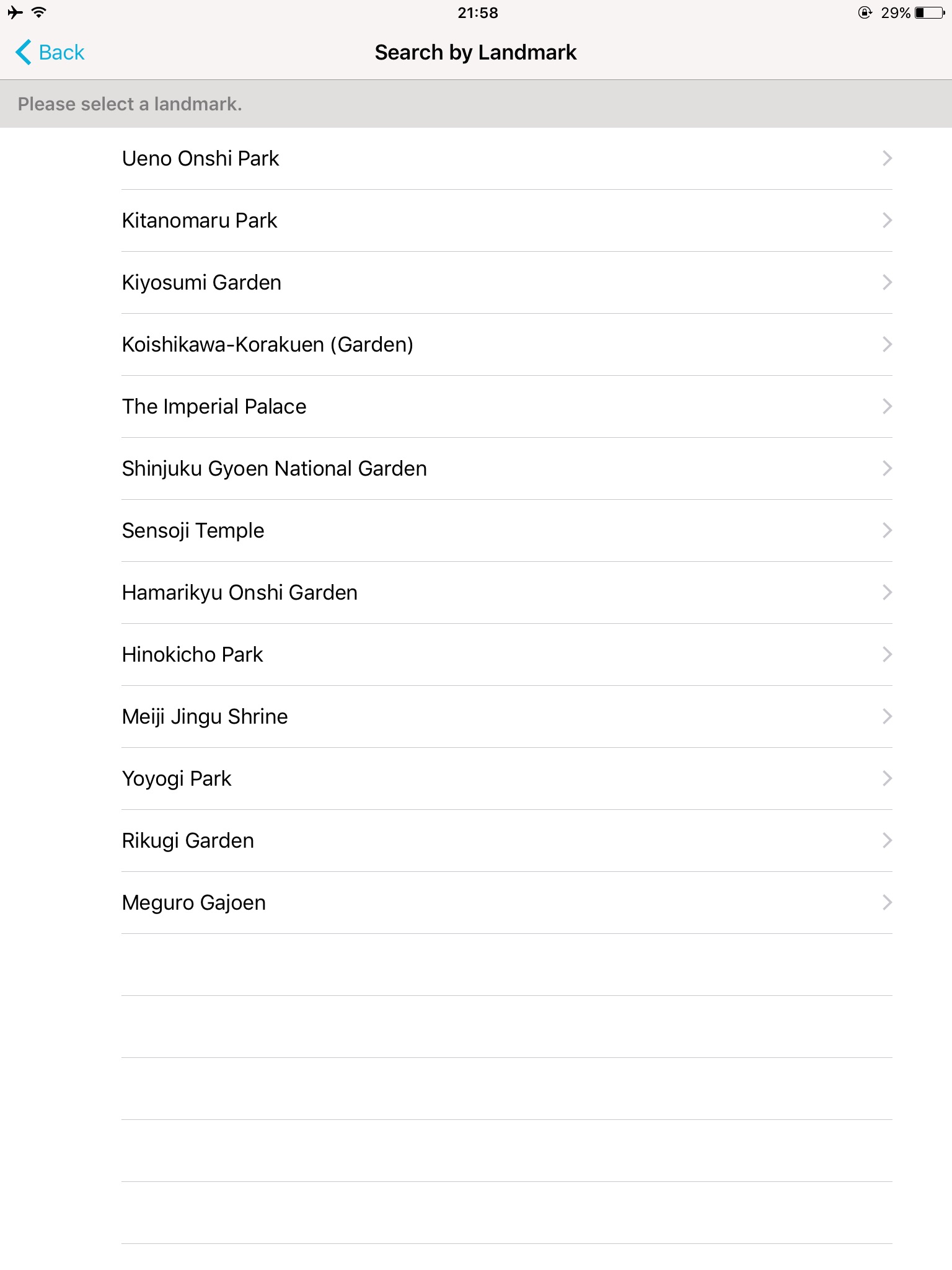Image resolution: width=952 pixels, height=1270 pixels.
Task: Open the chevron beside Yoyogi Park
Action: pos(887,778)
